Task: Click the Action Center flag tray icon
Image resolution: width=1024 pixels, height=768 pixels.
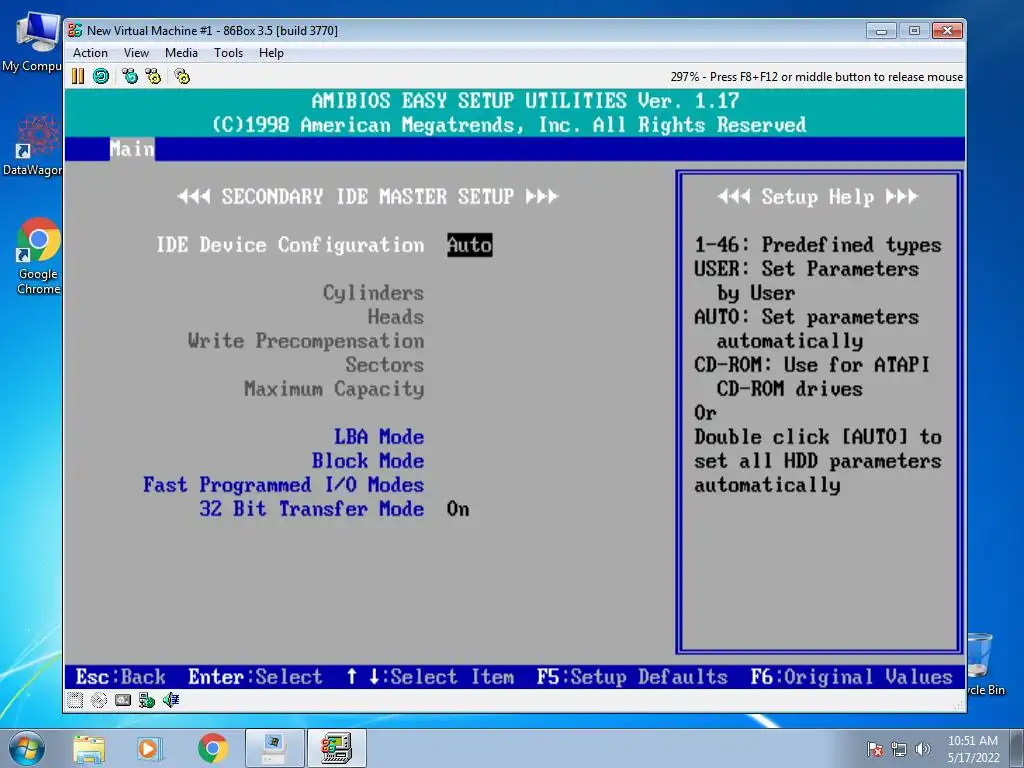Action: click(x=875, y=749)
